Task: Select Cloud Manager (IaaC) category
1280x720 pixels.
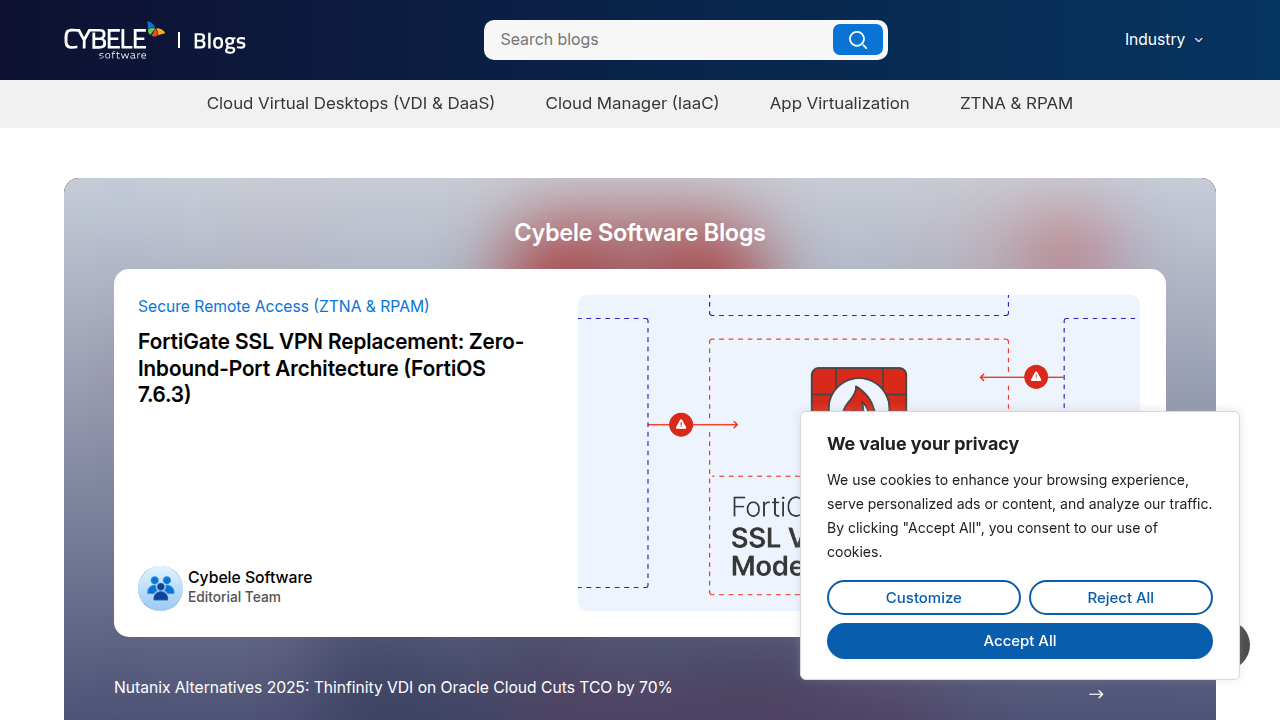Action: point(632,103)
